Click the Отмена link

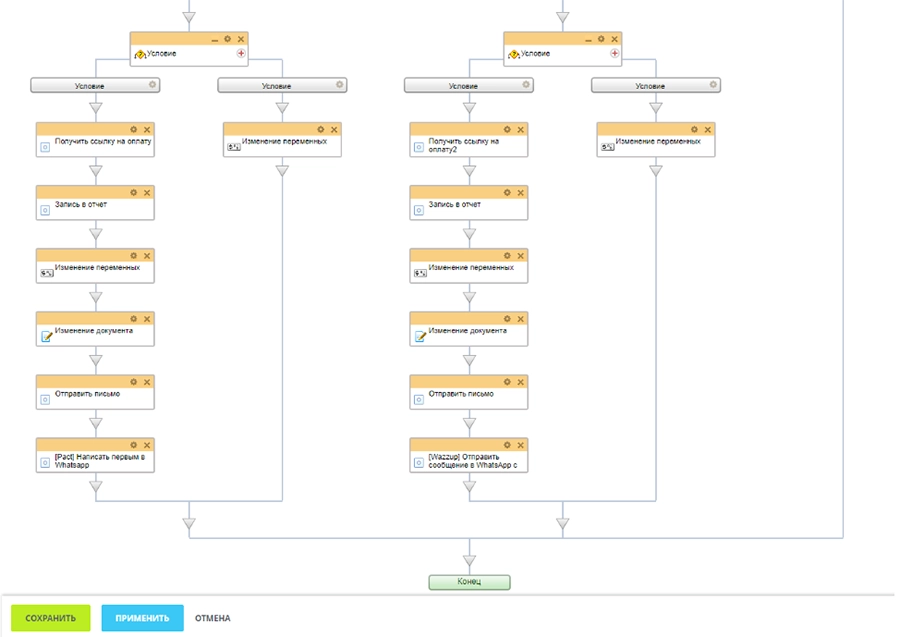coord(212,618)
